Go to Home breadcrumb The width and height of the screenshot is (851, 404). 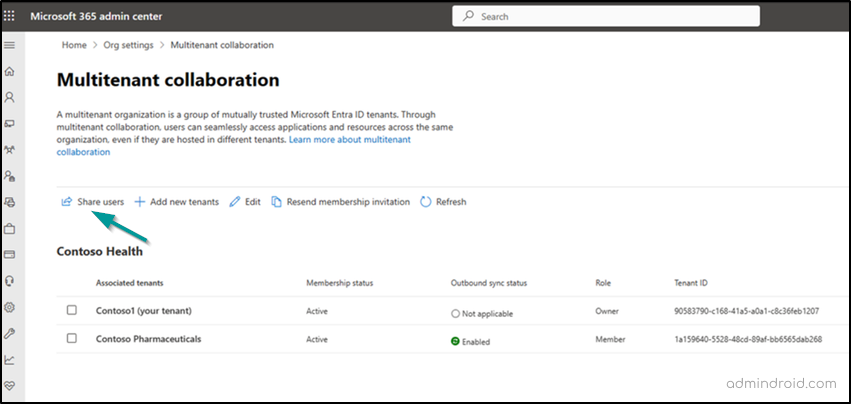click(74, 45)
